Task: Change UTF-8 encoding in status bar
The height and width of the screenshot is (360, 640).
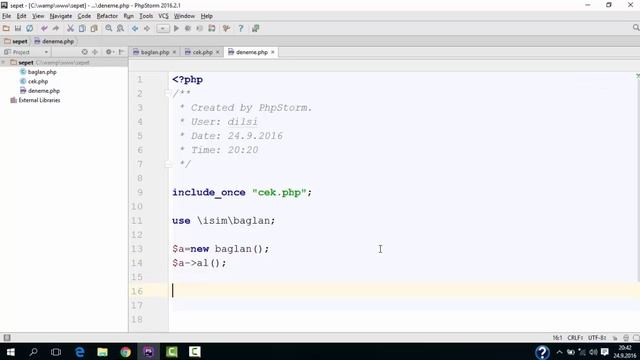Action: 597,338
